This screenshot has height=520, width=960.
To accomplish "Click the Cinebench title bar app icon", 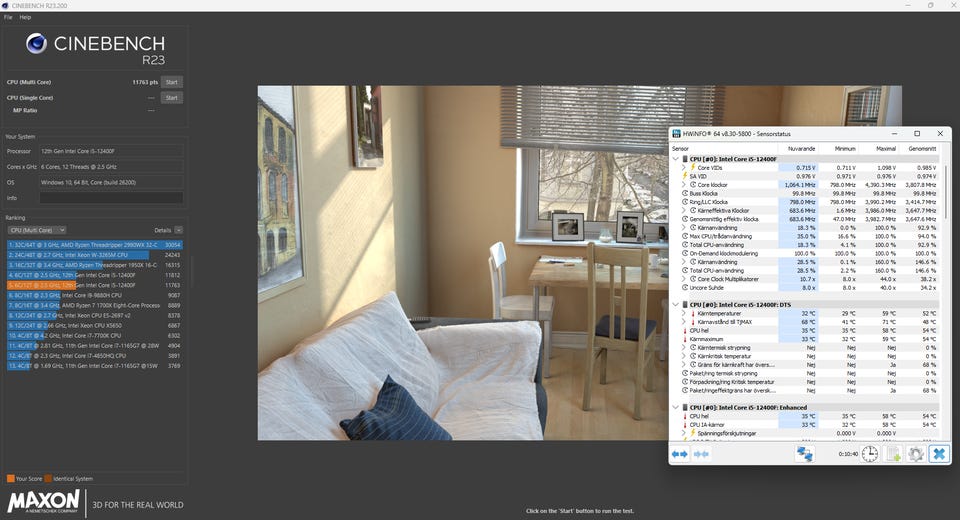I will [x=5, y=5].
